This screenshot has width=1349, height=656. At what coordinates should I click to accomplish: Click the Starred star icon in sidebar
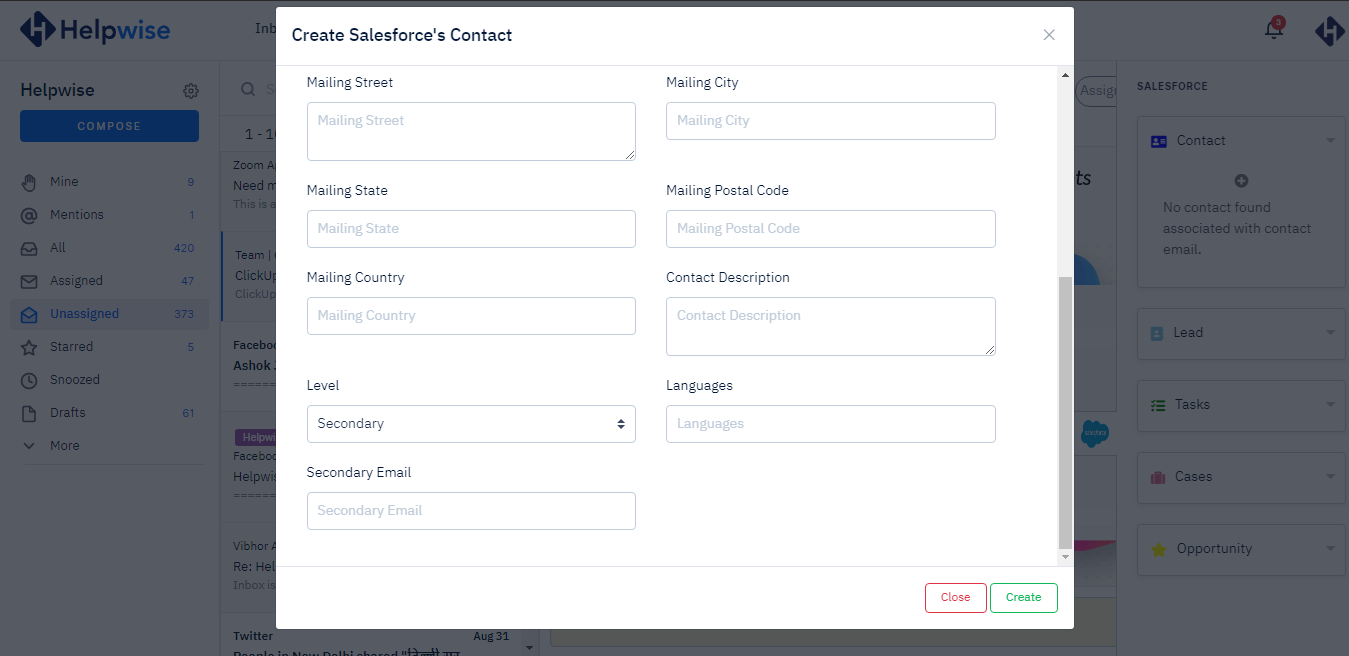[30, 347]
